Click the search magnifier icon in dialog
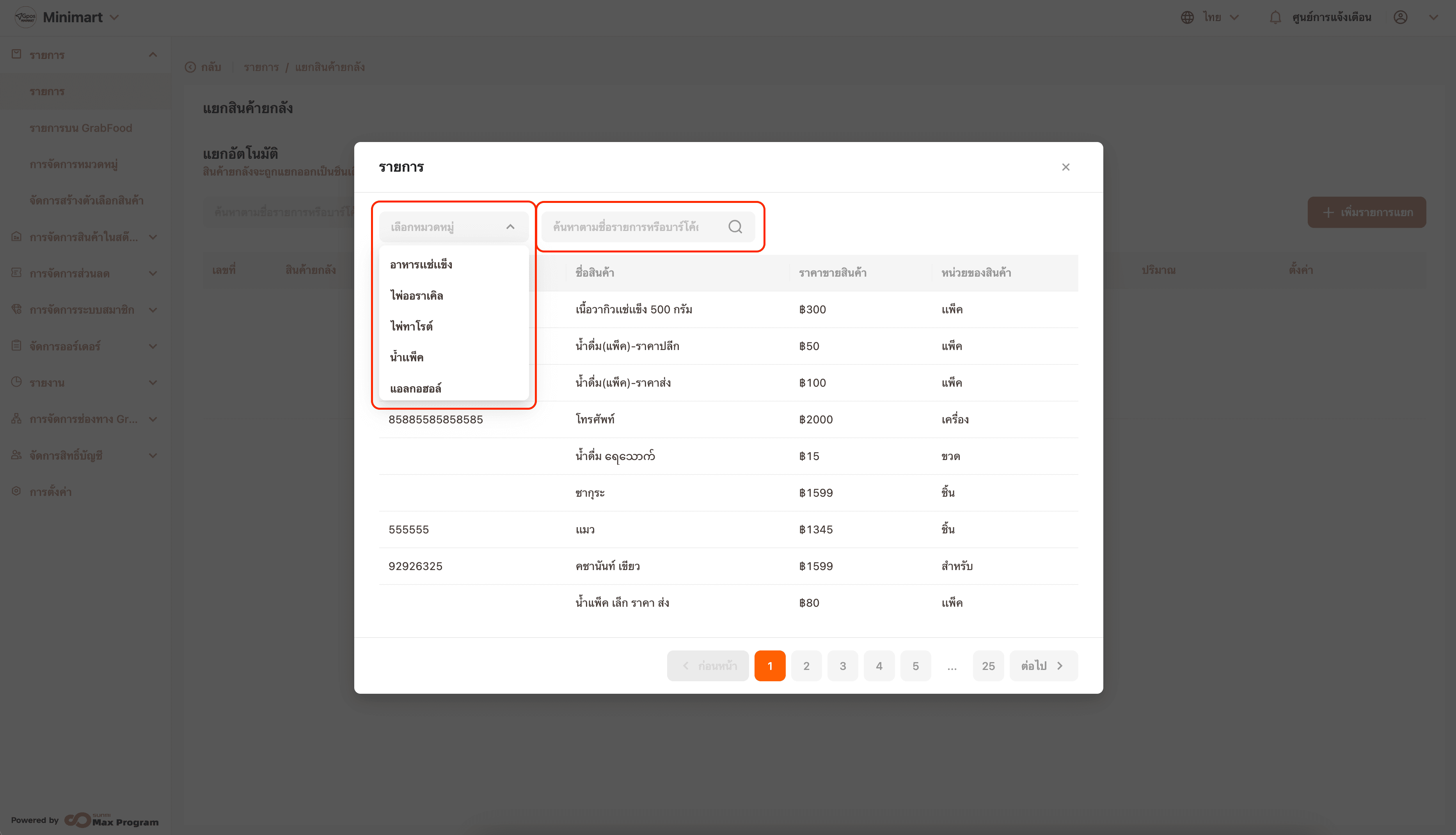 pyautogui.click(x=735, y=227)
